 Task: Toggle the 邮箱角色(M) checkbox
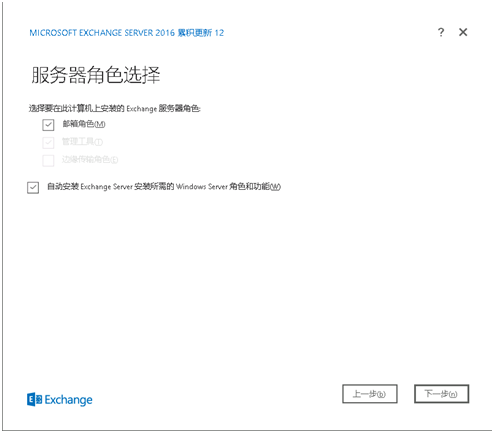48,125
